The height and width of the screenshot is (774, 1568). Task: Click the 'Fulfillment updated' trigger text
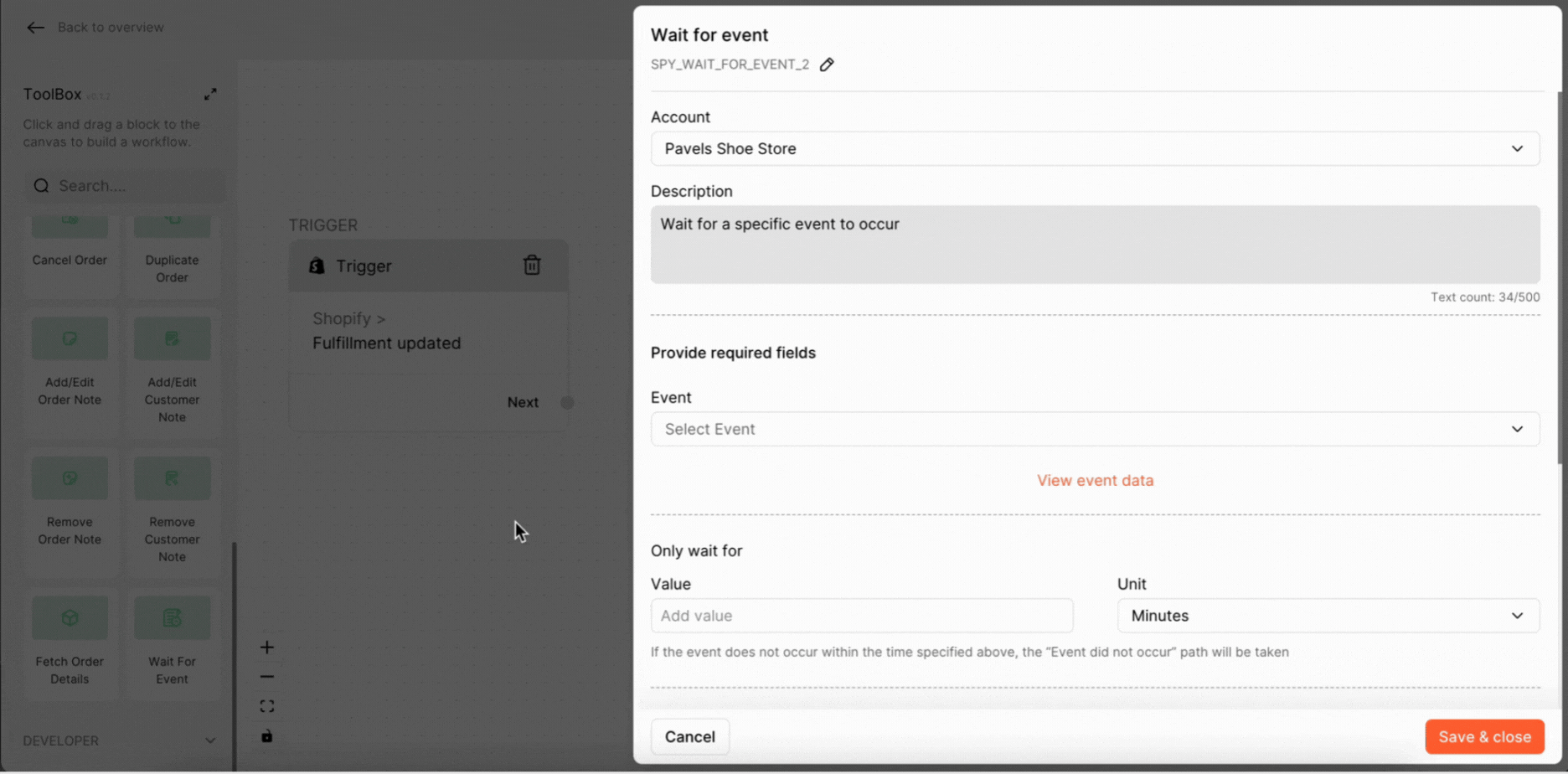coord(386,343)
